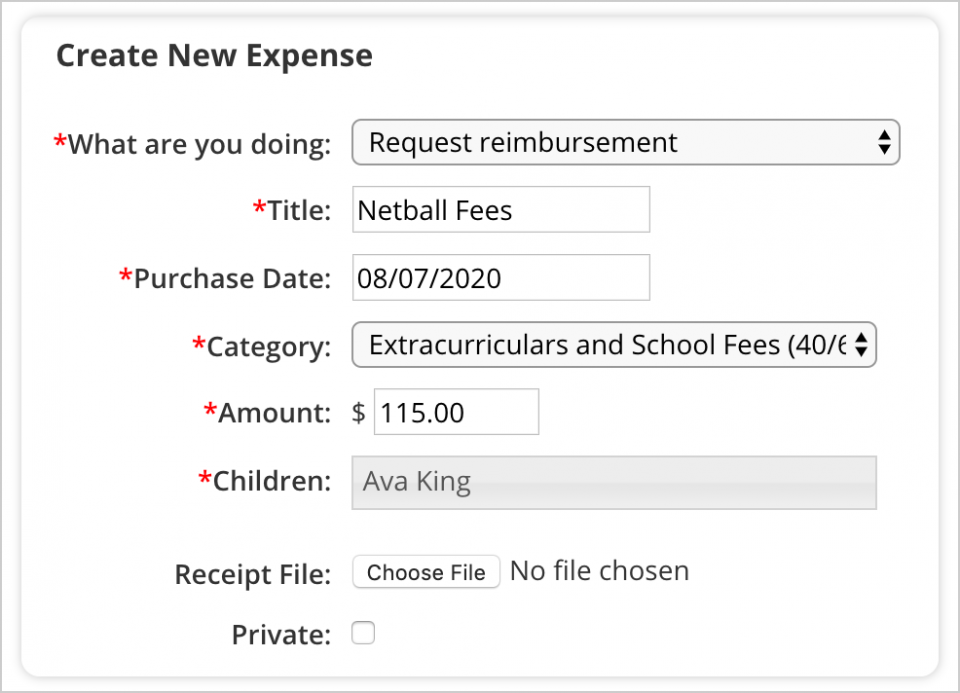Click the Create New Expense heading
Viewport: 960px width, 693px height.
(214, 56)
